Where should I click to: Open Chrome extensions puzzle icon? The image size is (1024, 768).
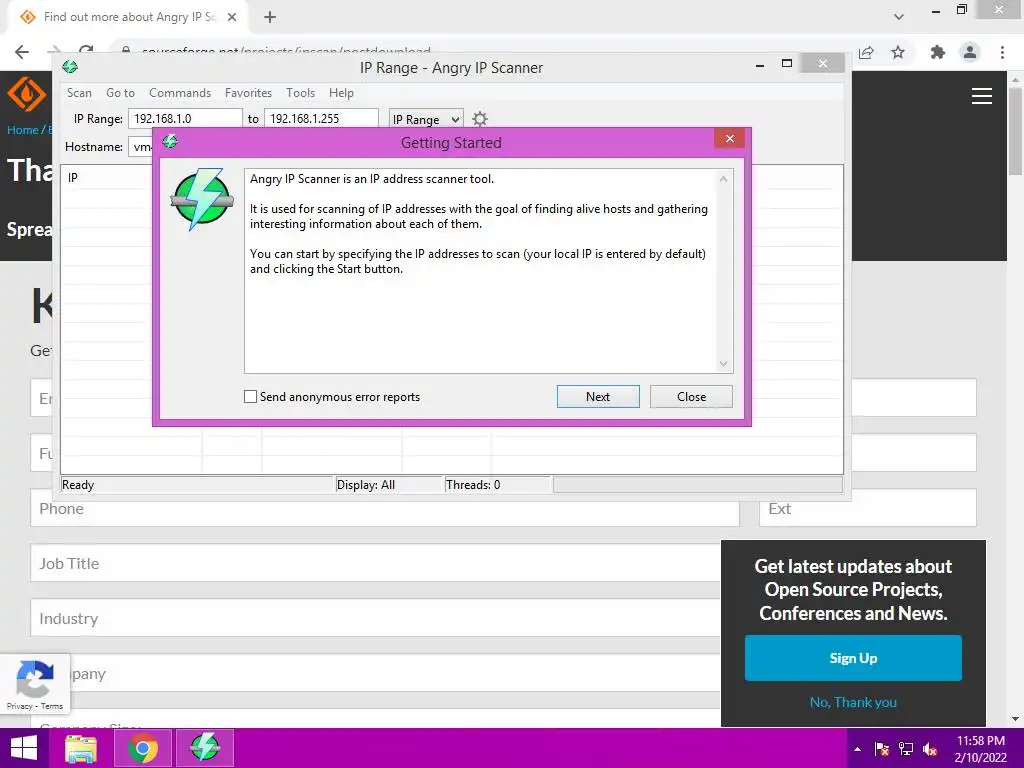coord(938,52)
